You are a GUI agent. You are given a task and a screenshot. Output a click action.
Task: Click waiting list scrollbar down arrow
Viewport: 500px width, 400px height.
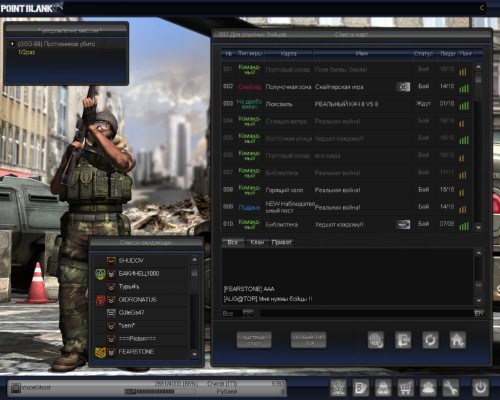click(x=195, y=355)
